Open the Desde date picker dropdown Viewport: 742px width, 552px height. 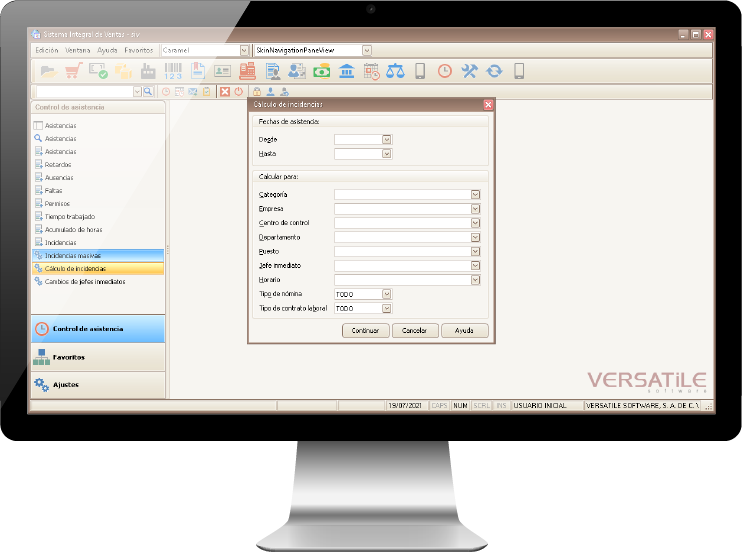387,140
